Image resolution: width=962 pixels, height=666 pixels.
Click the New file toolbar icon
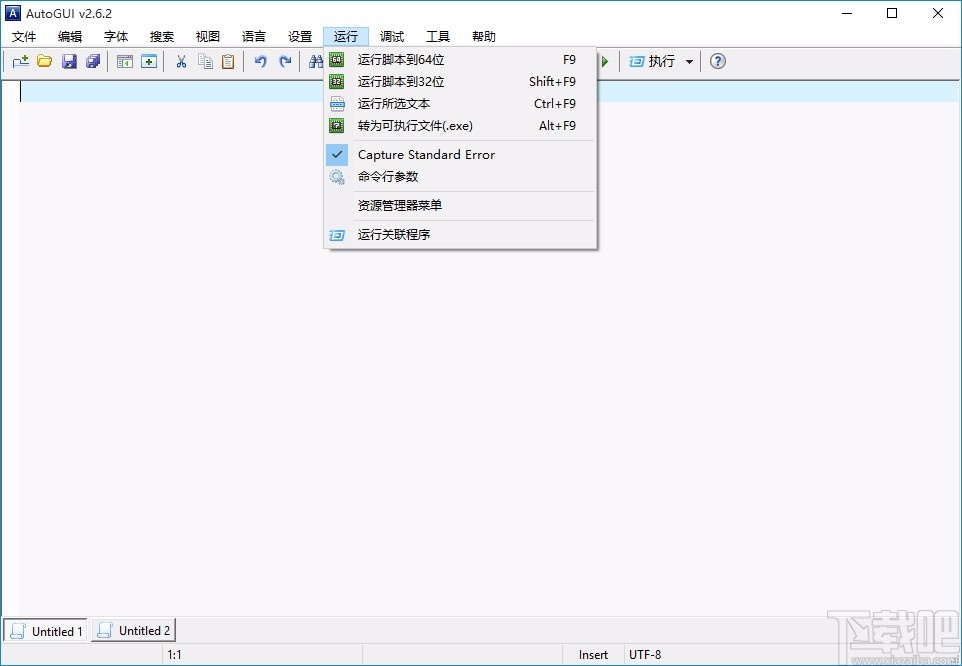(20, 61)
